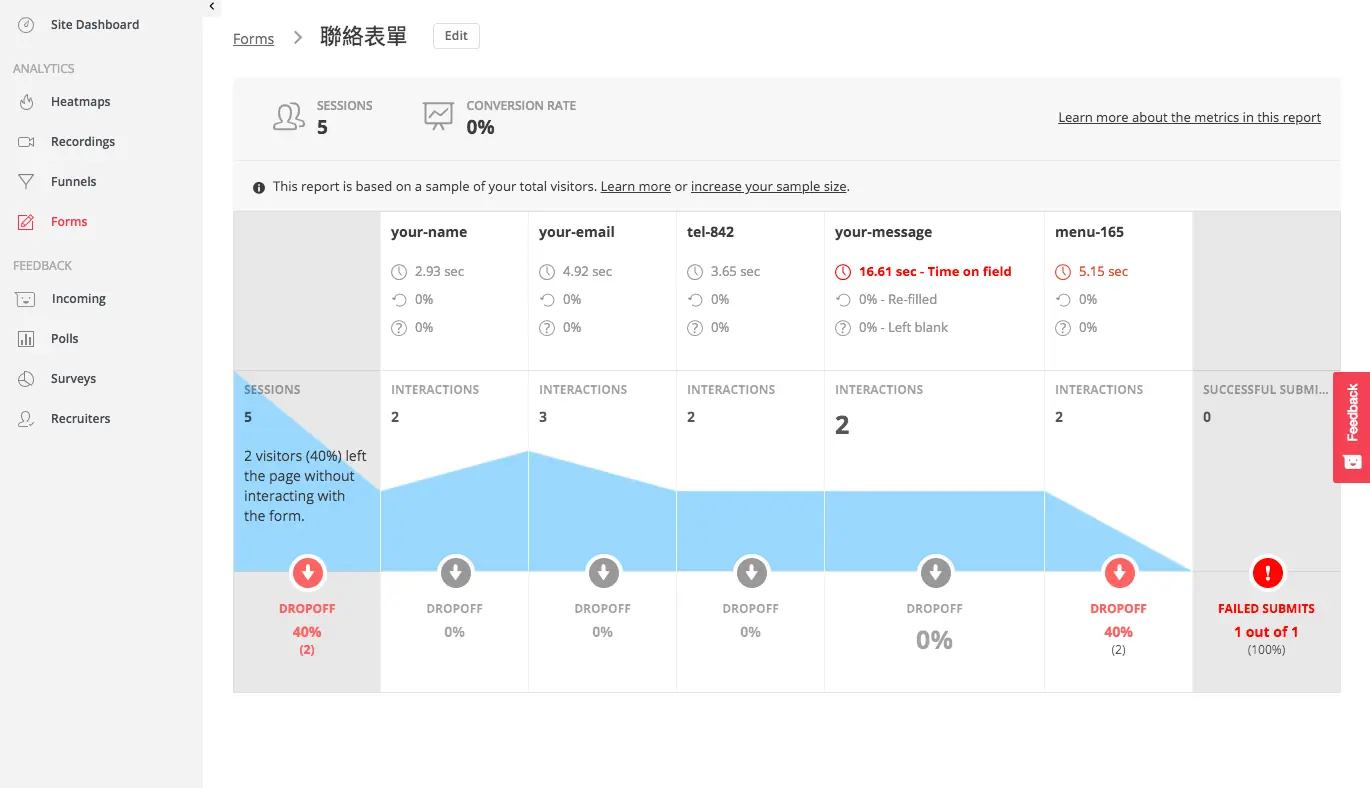The width and height of the screenshot is (1370, 788).
Task: Click the Polls bar chart icon
Action: click(27, 339)
